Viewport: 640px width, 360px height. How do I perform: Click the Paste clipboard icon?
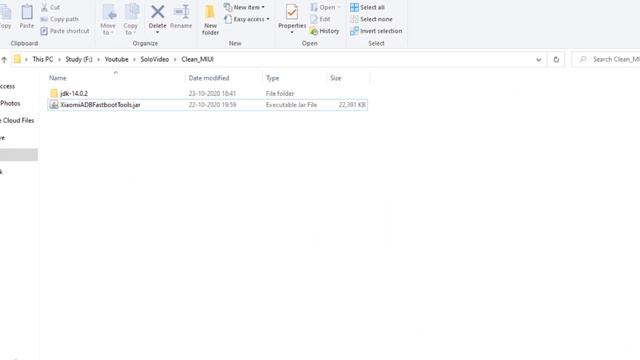pos(27,13)
